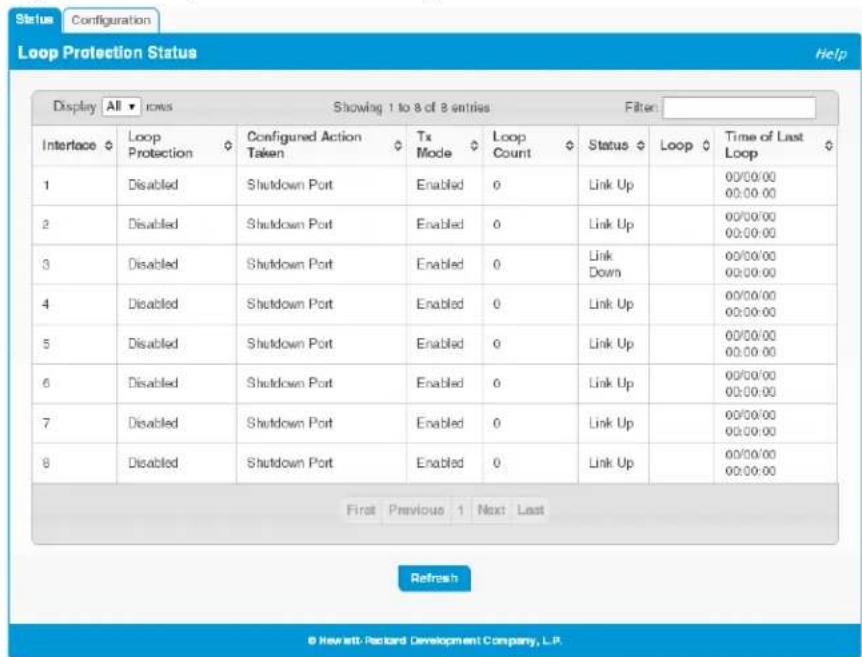Viewport: 862px width, 657px height.
Task: Switch to the Configuration tab
Action: [111, 20]
